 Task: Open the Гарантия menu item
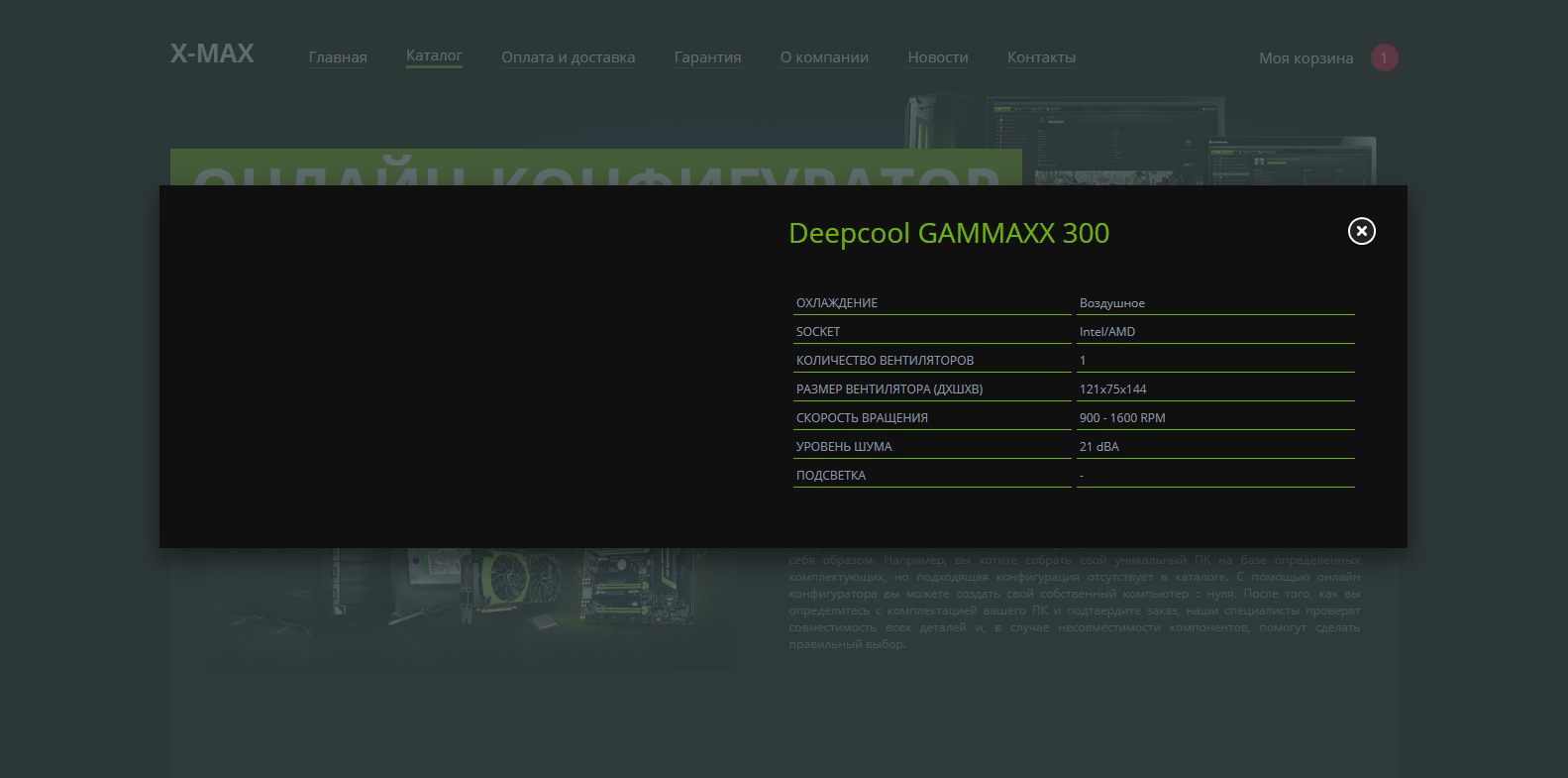pos(707,57)
